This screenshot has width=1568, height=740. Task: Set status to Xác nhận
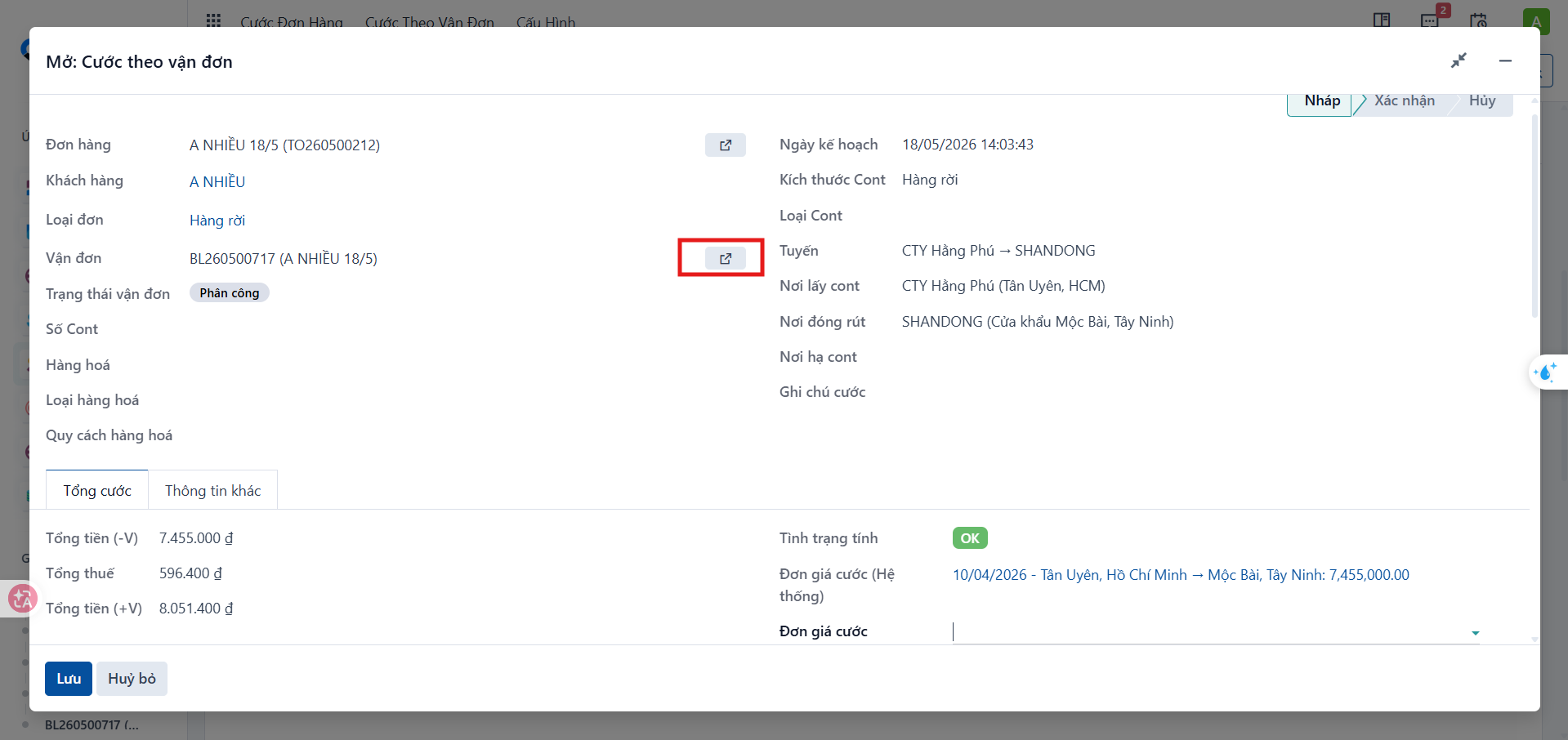pyautogui.click(x=1404, y=100)
